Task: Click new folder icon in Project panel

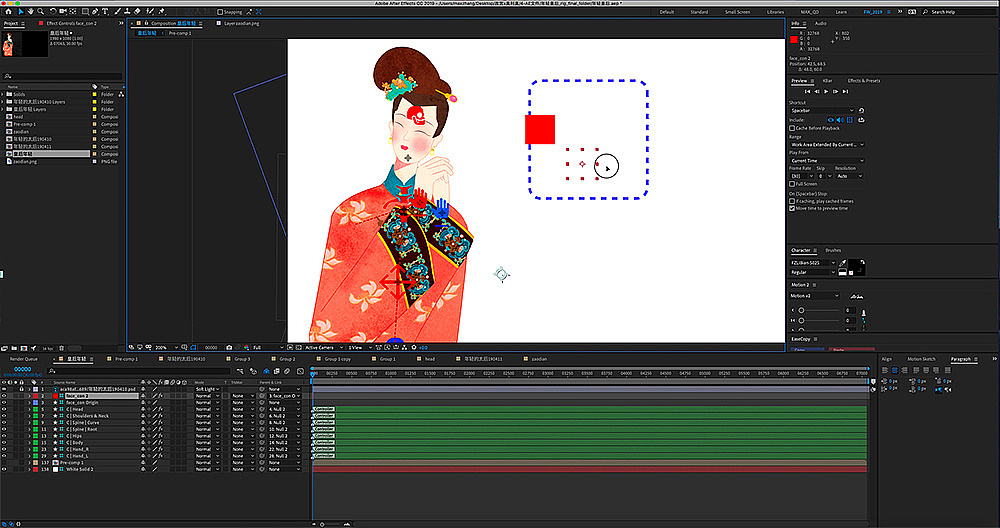Action: coord(14,348)
